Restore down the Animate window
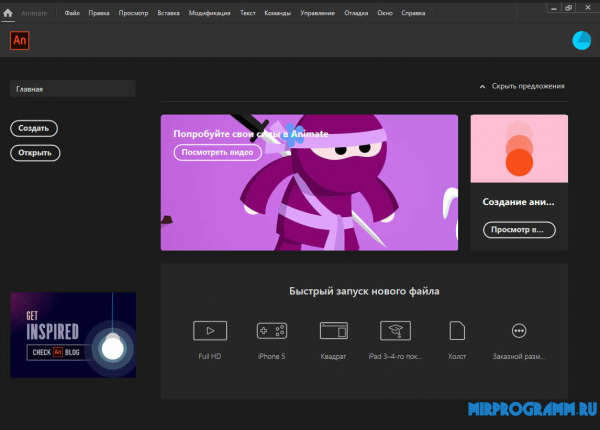 tap(568, 8)
